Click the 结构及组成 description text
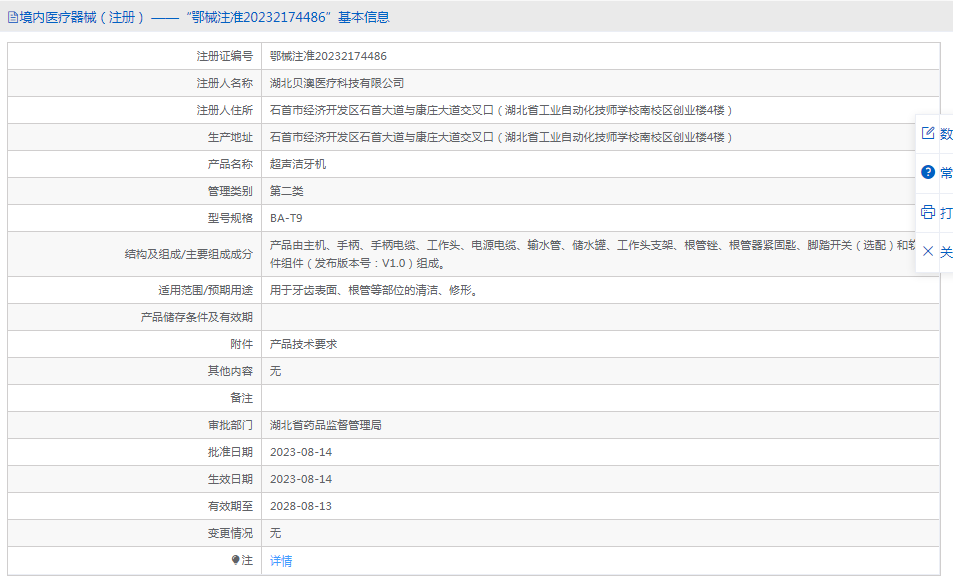 tap(593, 254)
